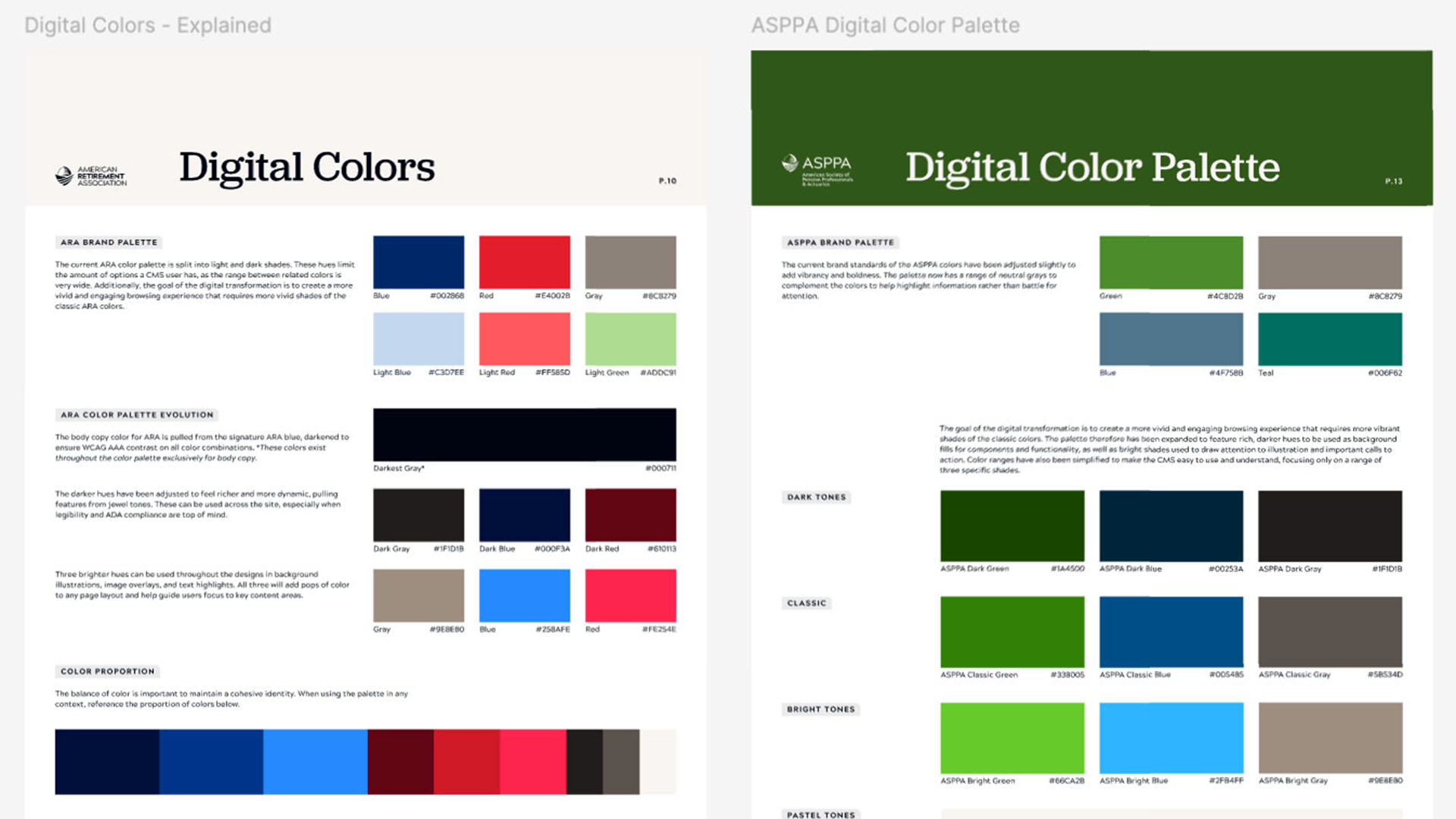The image size is (1456, 819).
Task: Click the dark red segment of color proportion bar
Action: coord(400,762)
